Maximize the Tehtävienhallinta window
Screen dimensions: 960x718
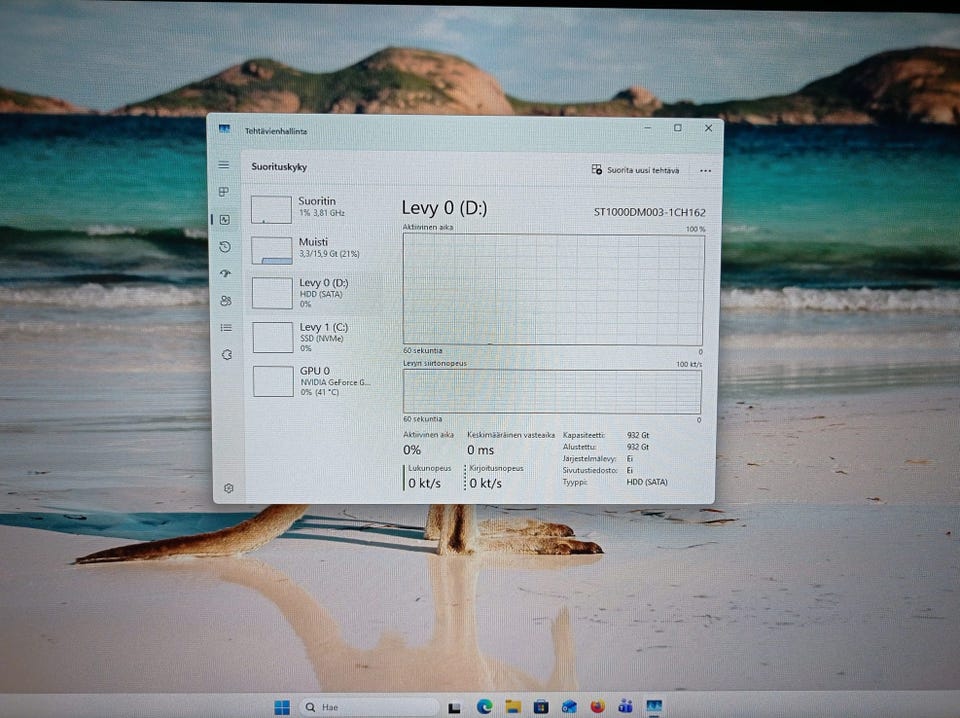click(x=678, y=128)
